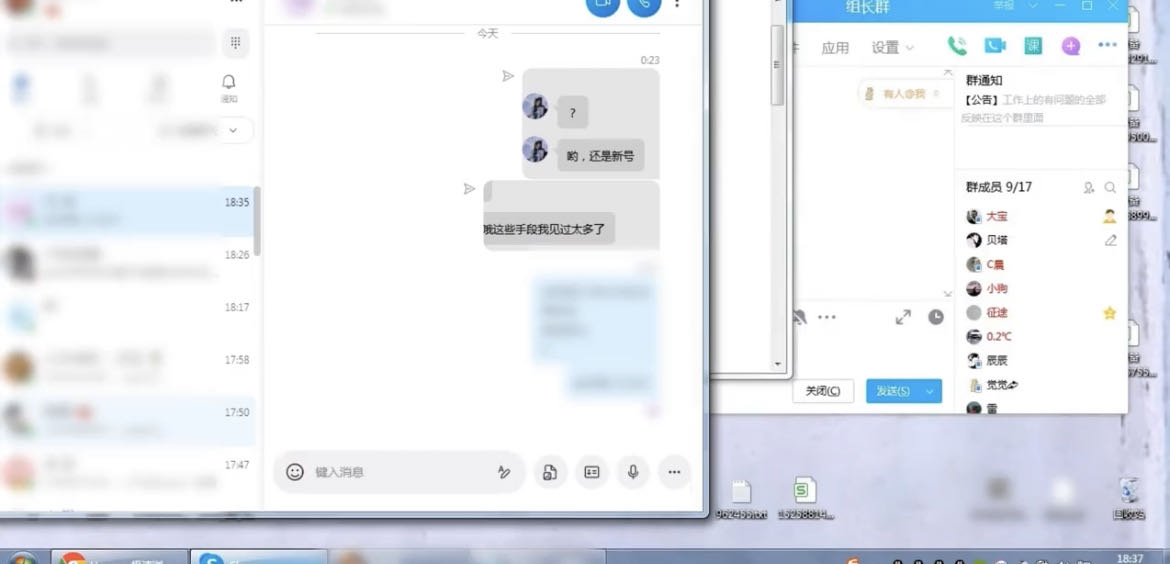The height and width of the screenshot is (564, 1170).
Task: Open message history with the clock icon
Action: point(936,317)
